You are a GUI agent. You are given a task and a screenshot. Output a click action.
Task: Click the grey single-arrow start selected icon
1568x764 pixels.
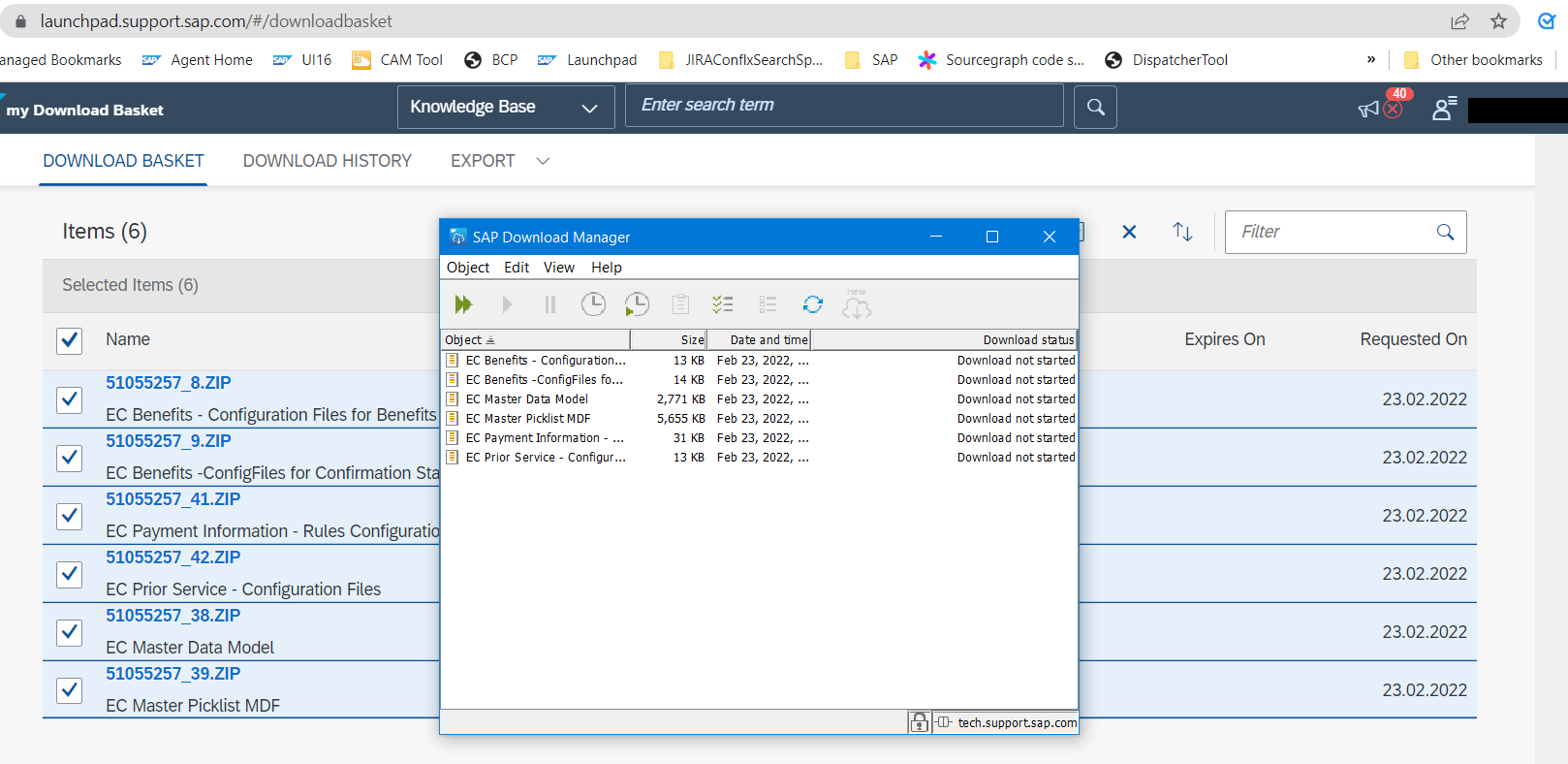(x=507, y=304)
